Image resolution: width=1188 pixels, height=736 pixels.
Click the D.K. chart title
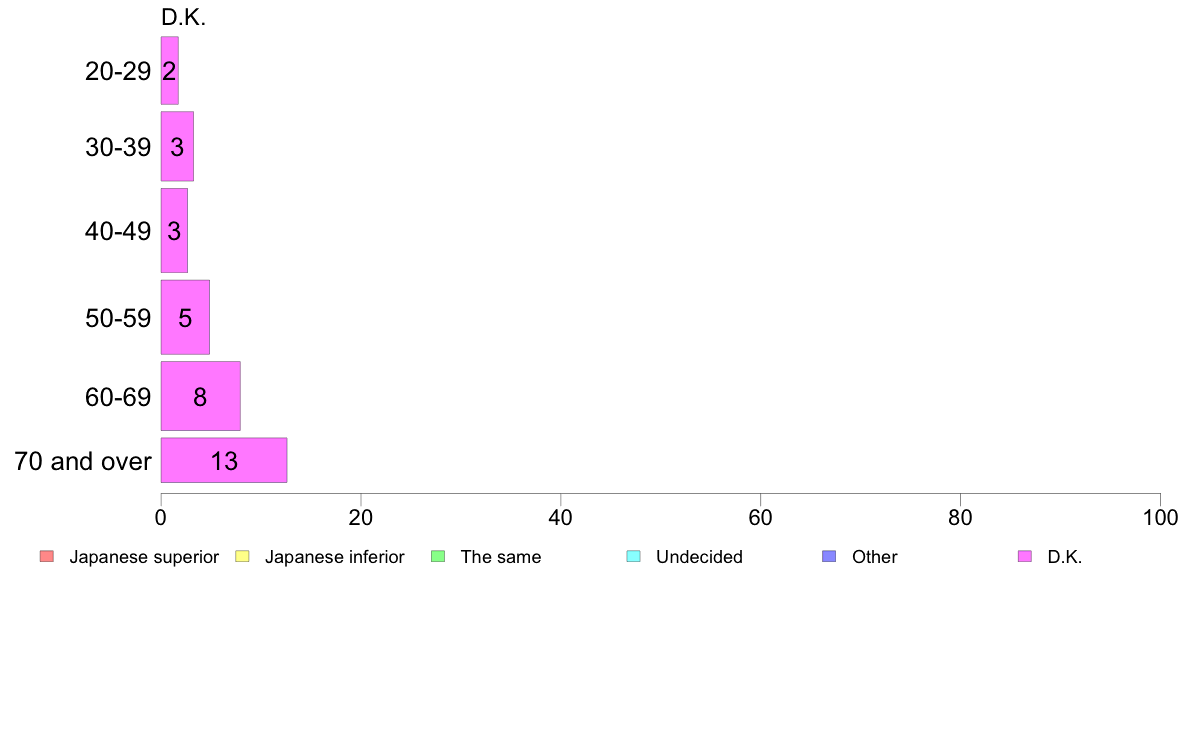click(x=183, y=17)
